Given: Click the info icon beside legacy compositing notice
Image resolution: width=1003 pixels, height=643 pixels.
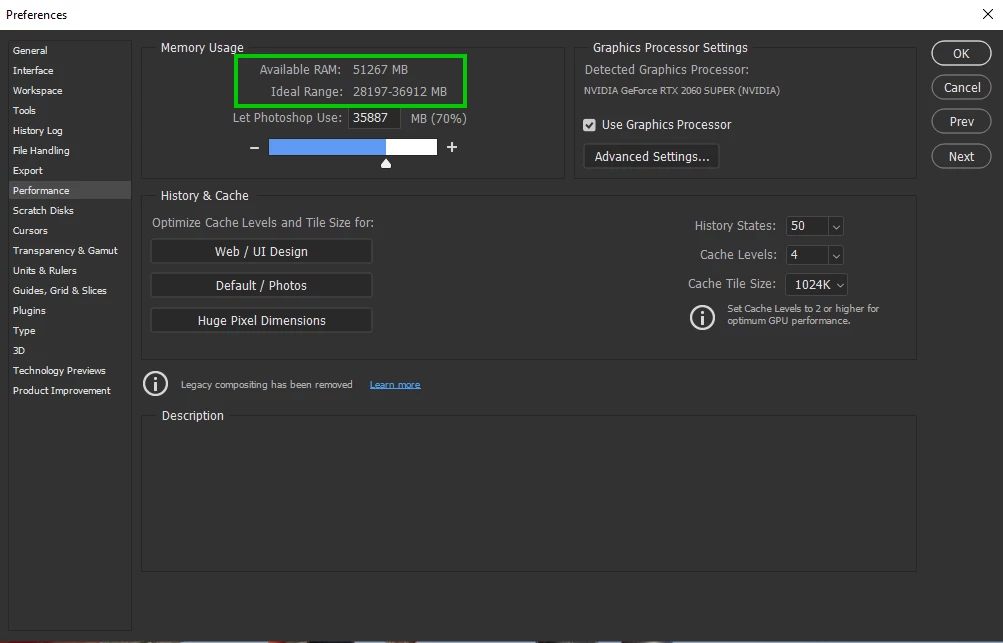Looking at the screenshot, I should pos(155,384).
